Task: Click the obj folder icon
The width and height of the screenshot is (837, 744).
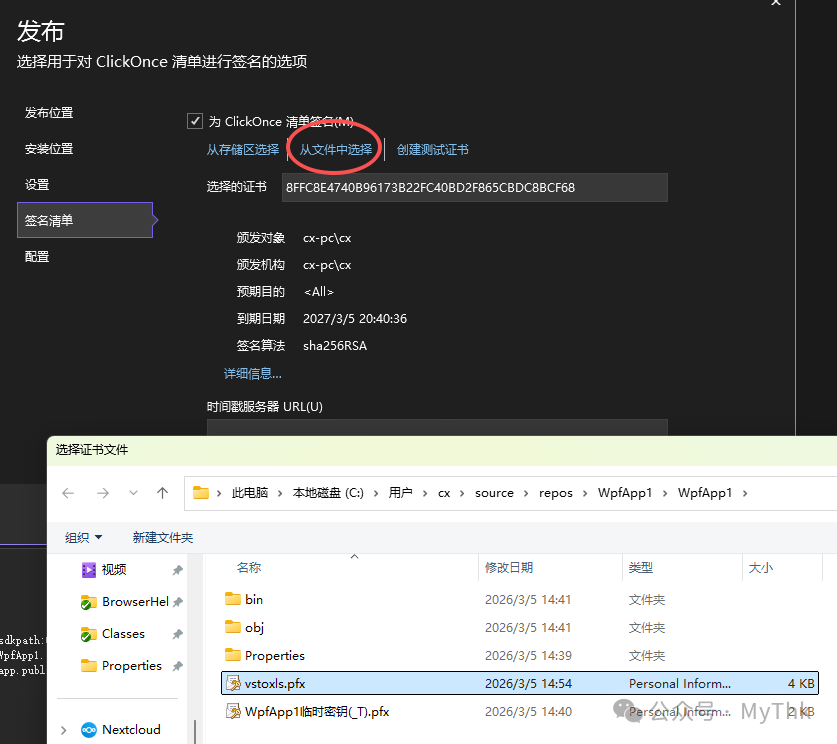Action: click(x=233, y=627)
